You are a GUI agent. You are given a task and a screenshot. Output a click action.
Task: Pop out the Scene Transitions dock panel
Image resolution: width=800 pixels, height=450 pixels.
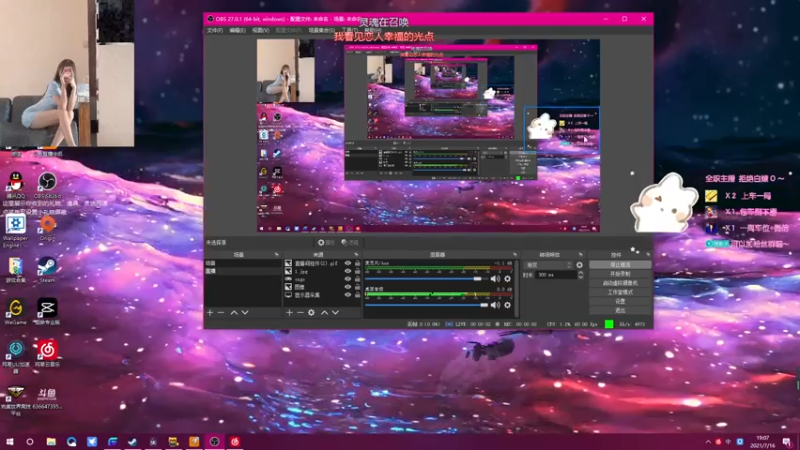click(x=581, y=255)
